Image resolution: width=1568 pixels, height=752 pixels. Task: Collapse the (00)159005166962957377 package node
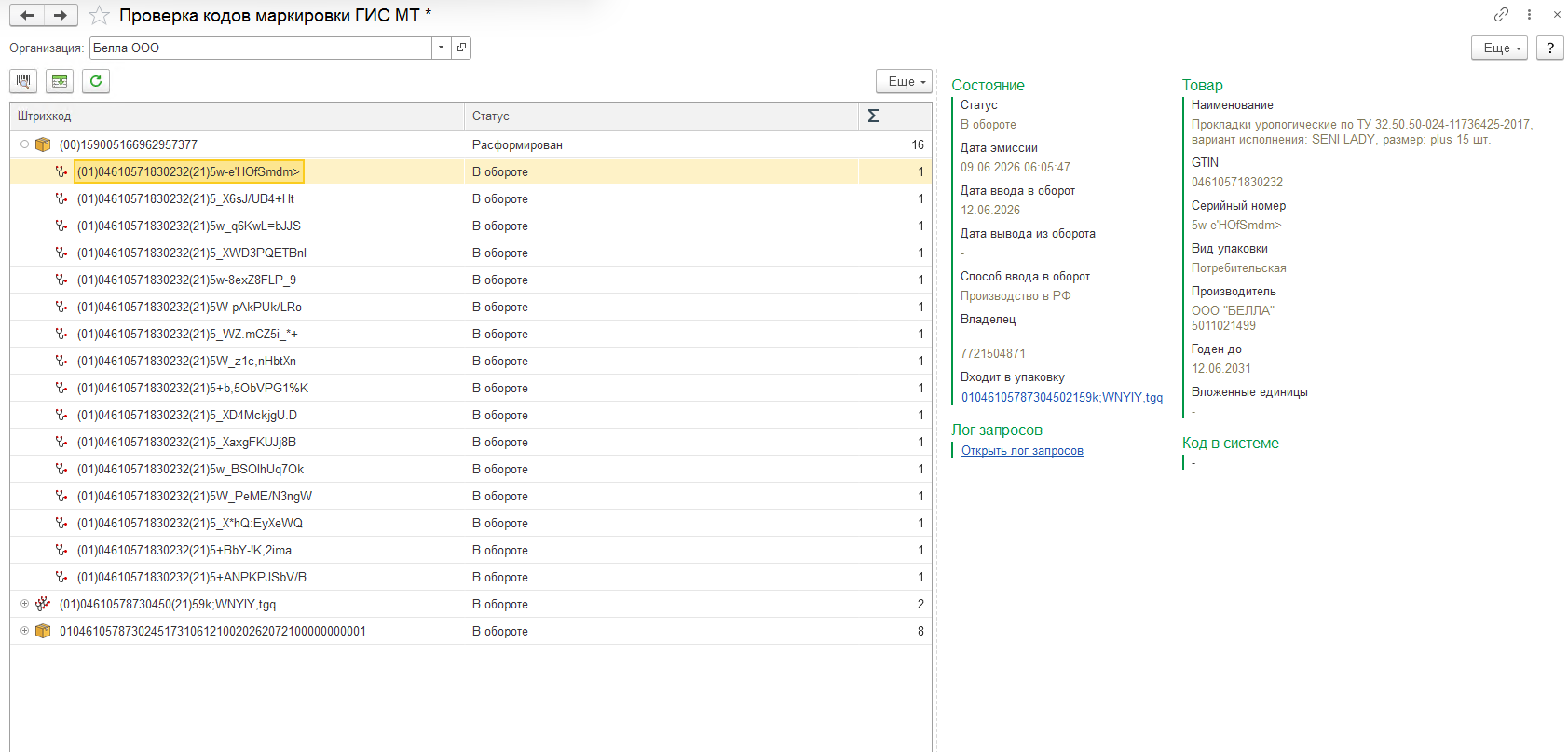(24, 144)
